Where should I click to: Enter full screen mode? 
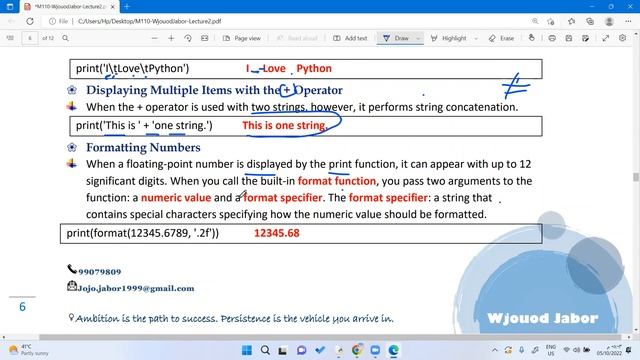pyautogui.click(x=606, y=38)
